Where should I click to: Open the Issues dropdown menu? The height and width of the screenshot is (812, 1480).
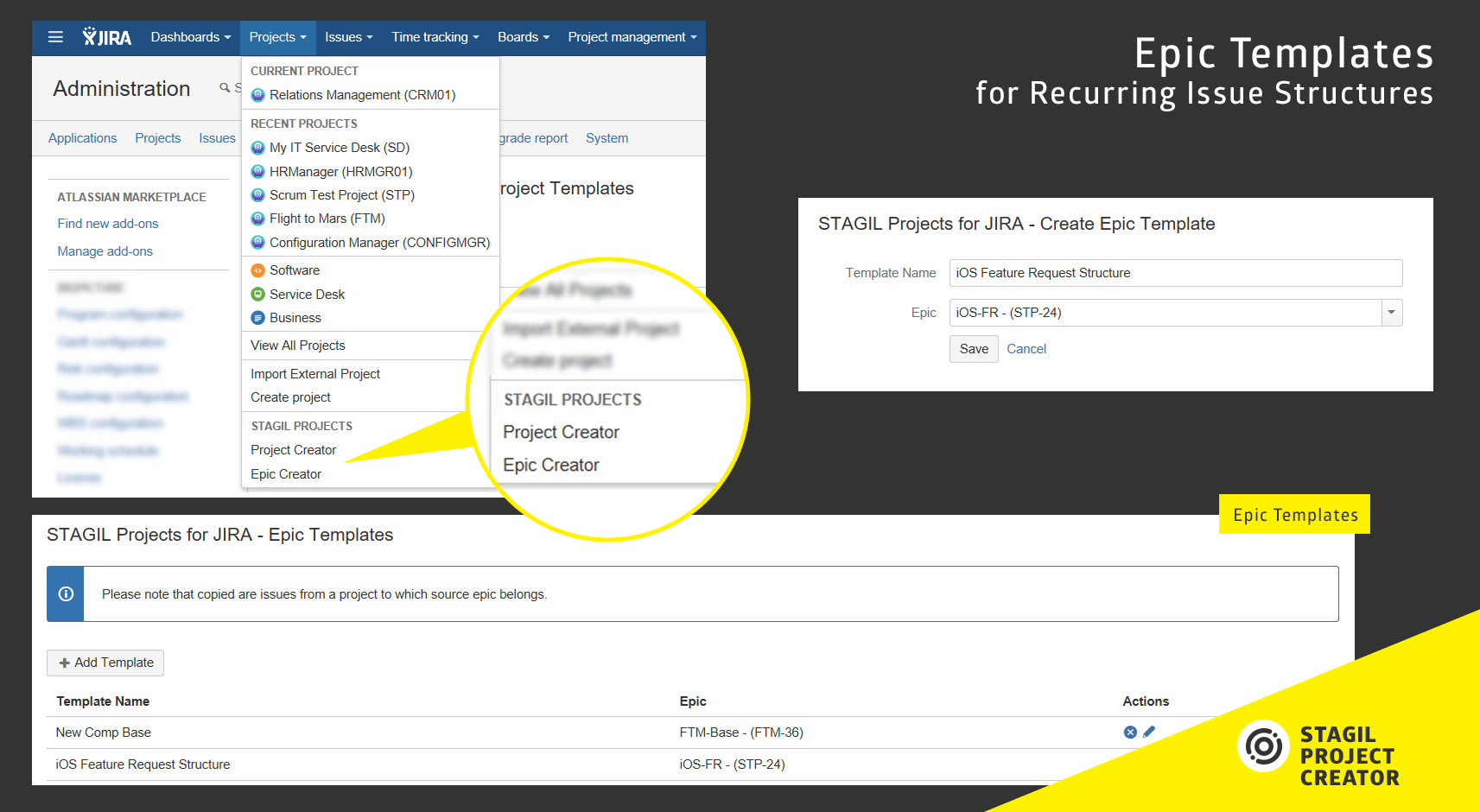pos(349,37)
